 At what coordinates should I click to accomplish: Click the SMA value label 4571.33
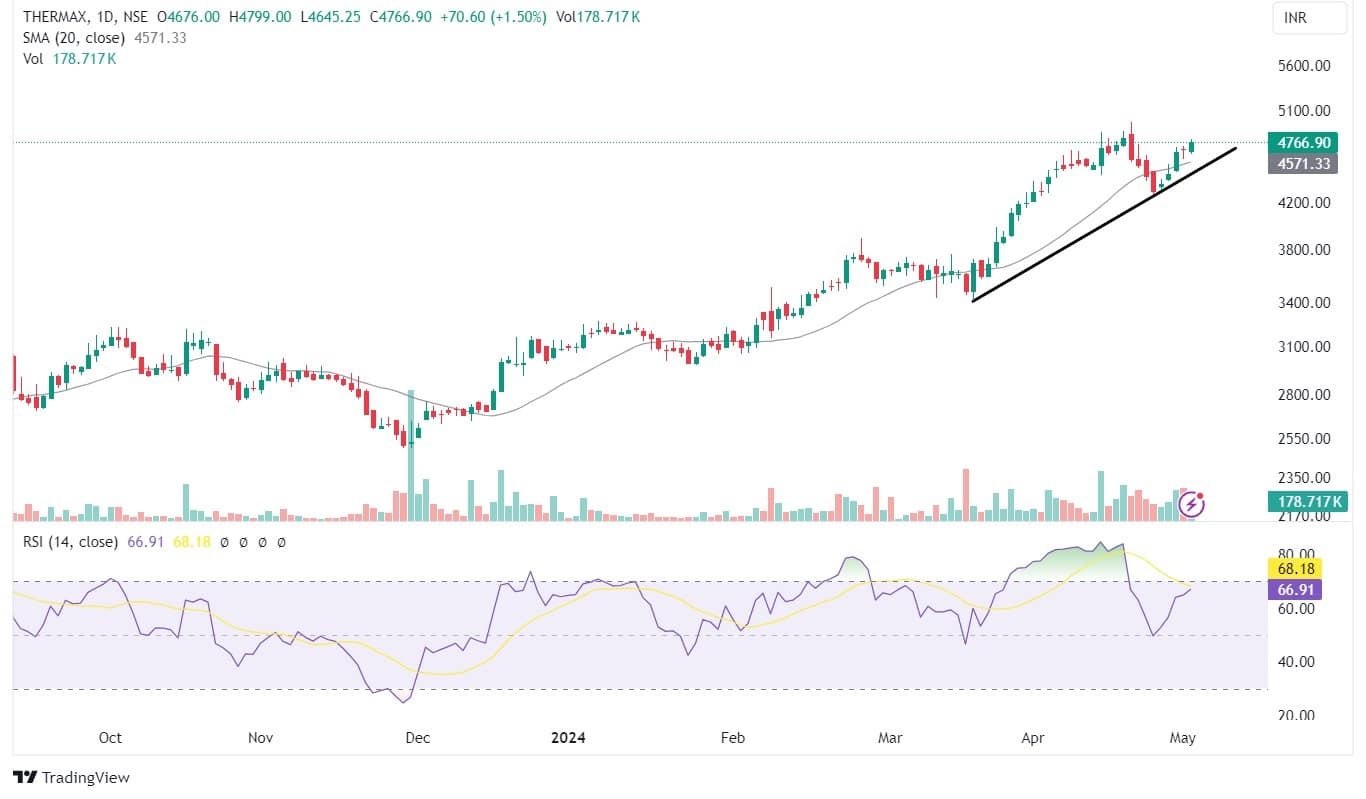pyautogui.click(x=1305, y=163)
